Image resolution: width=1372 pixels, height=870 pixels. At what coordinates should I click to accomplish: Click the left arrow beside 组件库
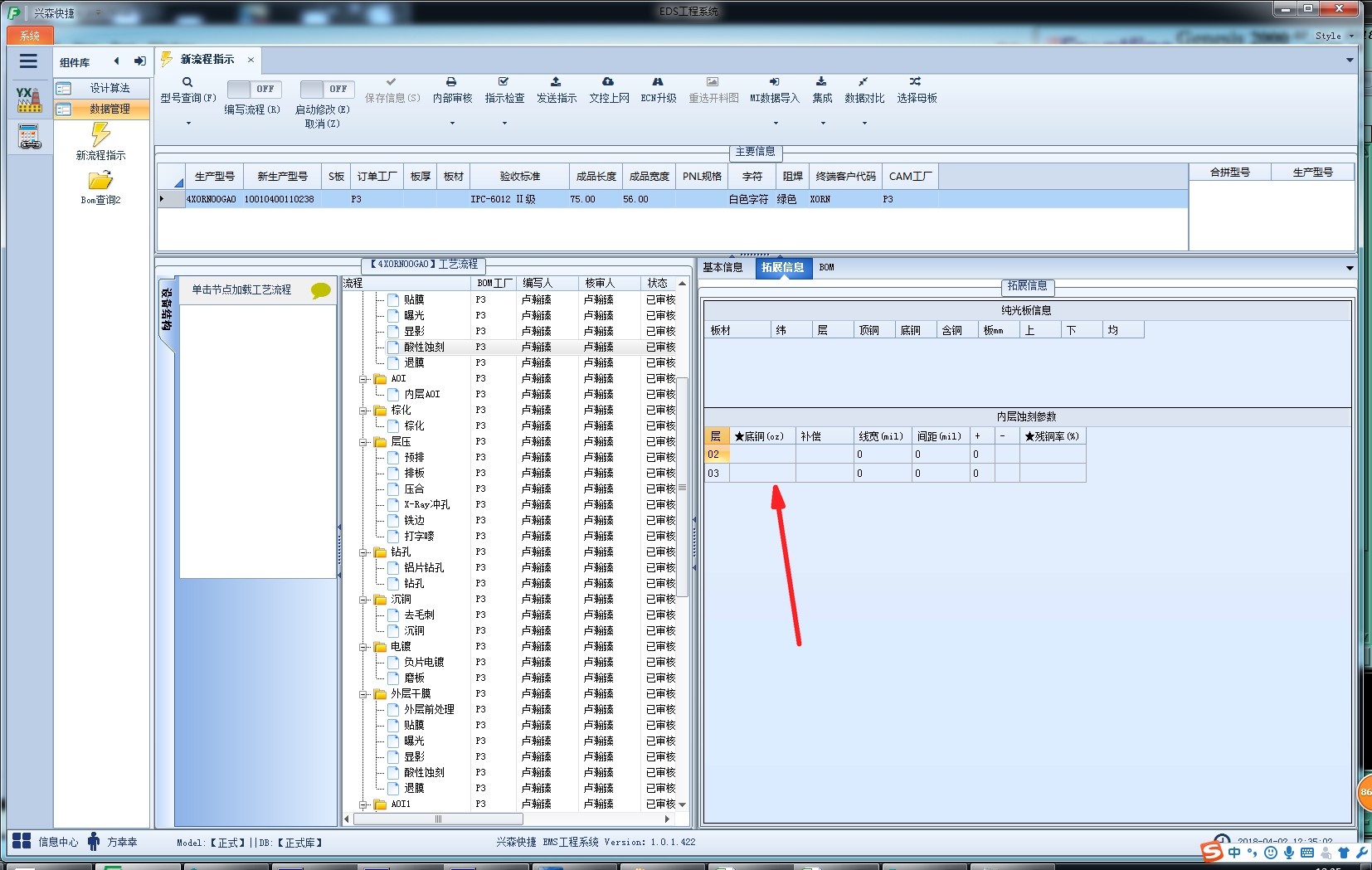point(117,61)
